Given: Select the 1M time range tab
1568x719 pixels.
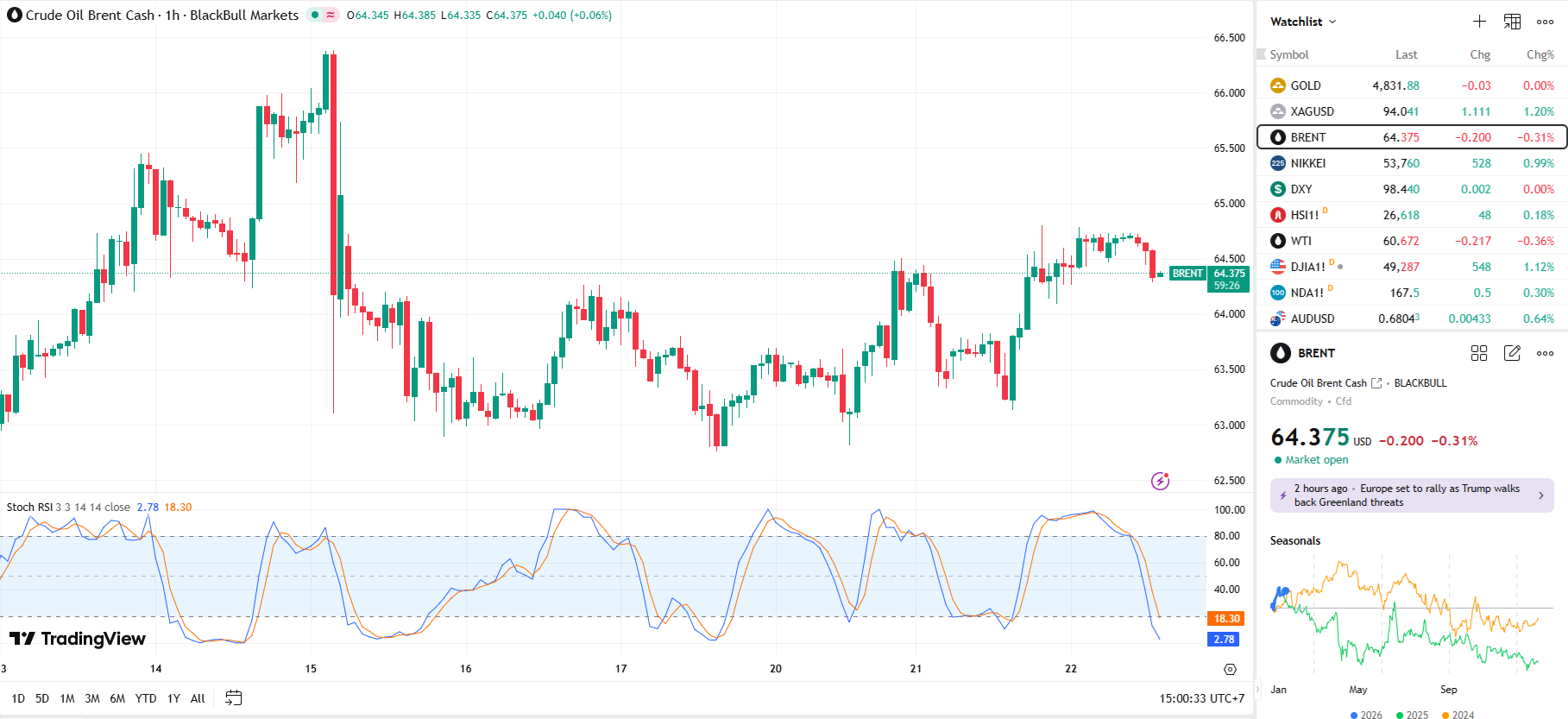Looking at the screenshot, I should [x=67, y=698].
